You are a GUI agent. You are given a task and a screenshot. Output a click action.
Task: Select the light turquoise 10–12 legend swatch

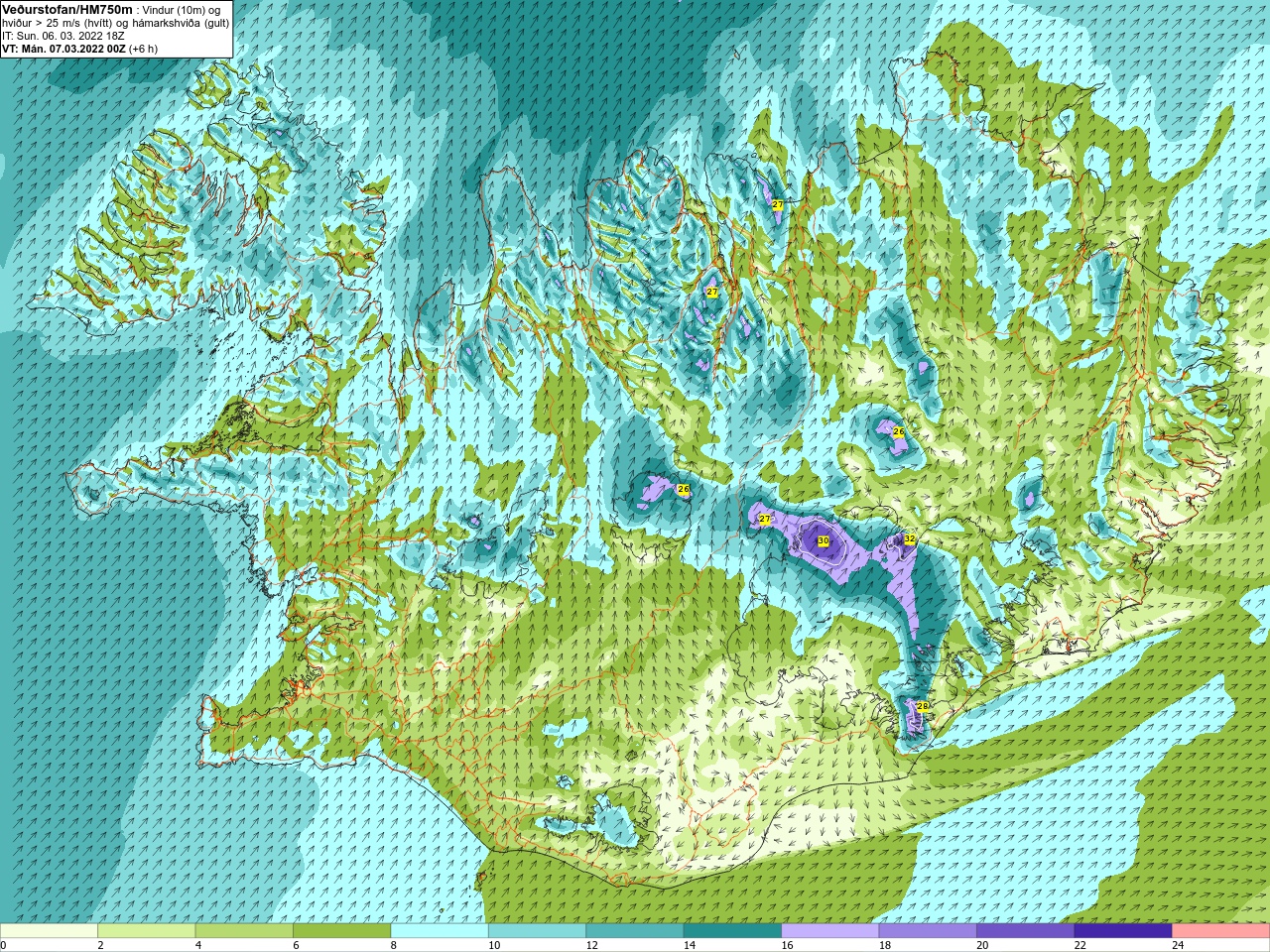click(x=537, y=931)
